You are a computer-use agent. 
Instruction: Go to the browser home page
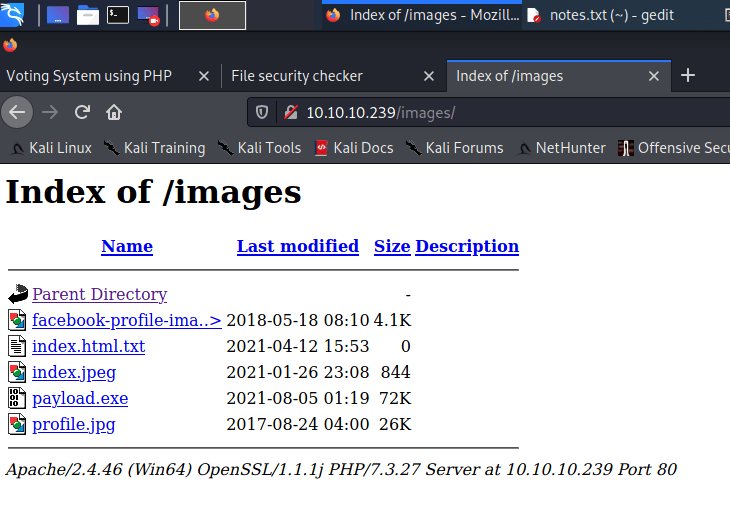(x=114, y=112)
